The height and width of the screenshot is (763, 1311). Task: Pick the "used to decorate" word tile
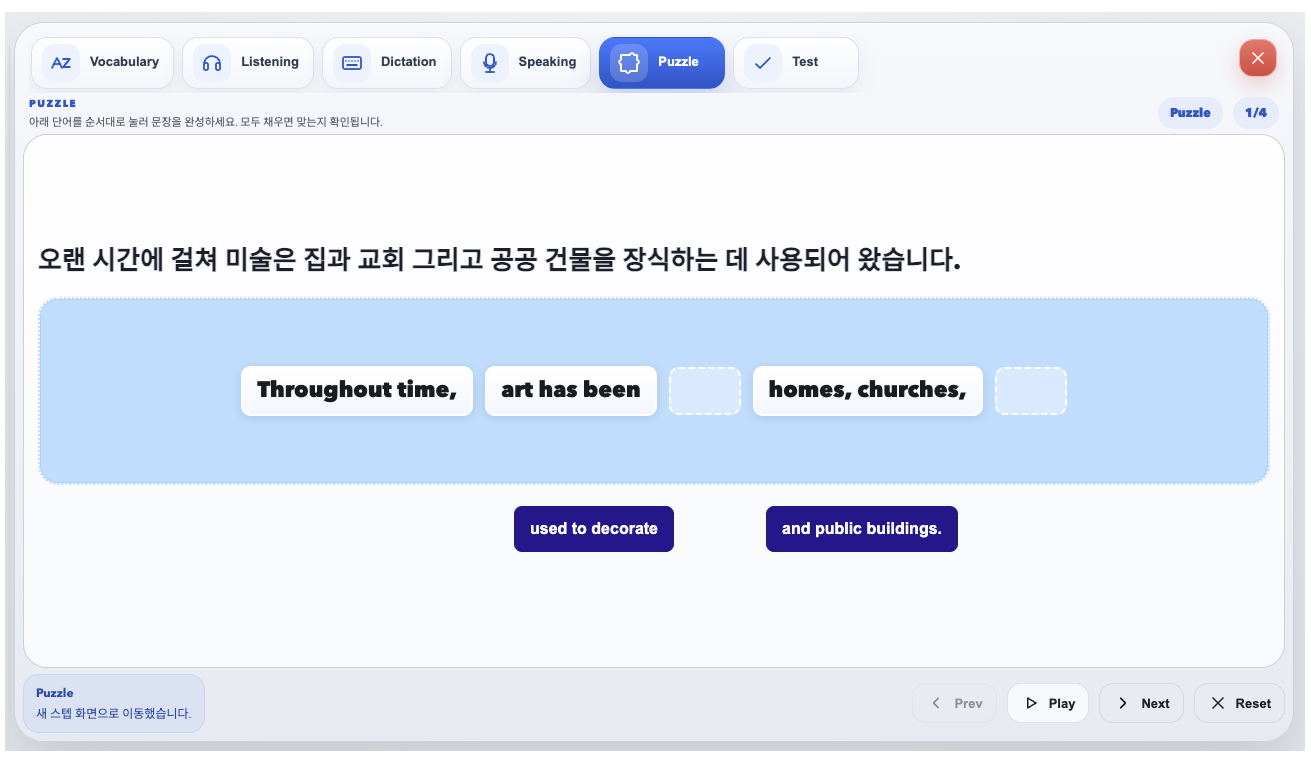tap(594, 529)
